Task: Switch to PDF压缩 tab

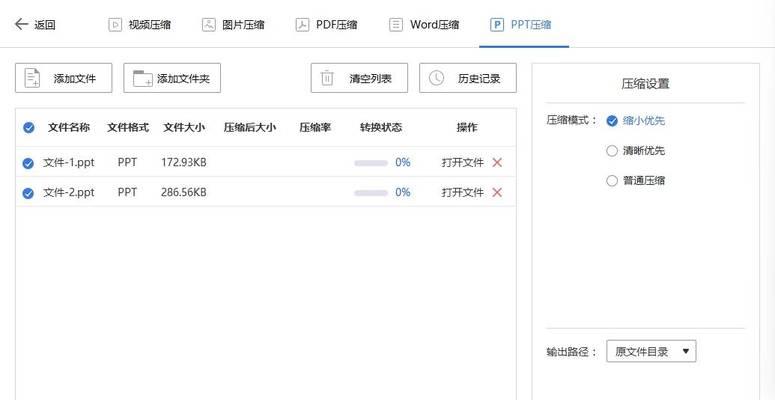Action: point(327,25)
